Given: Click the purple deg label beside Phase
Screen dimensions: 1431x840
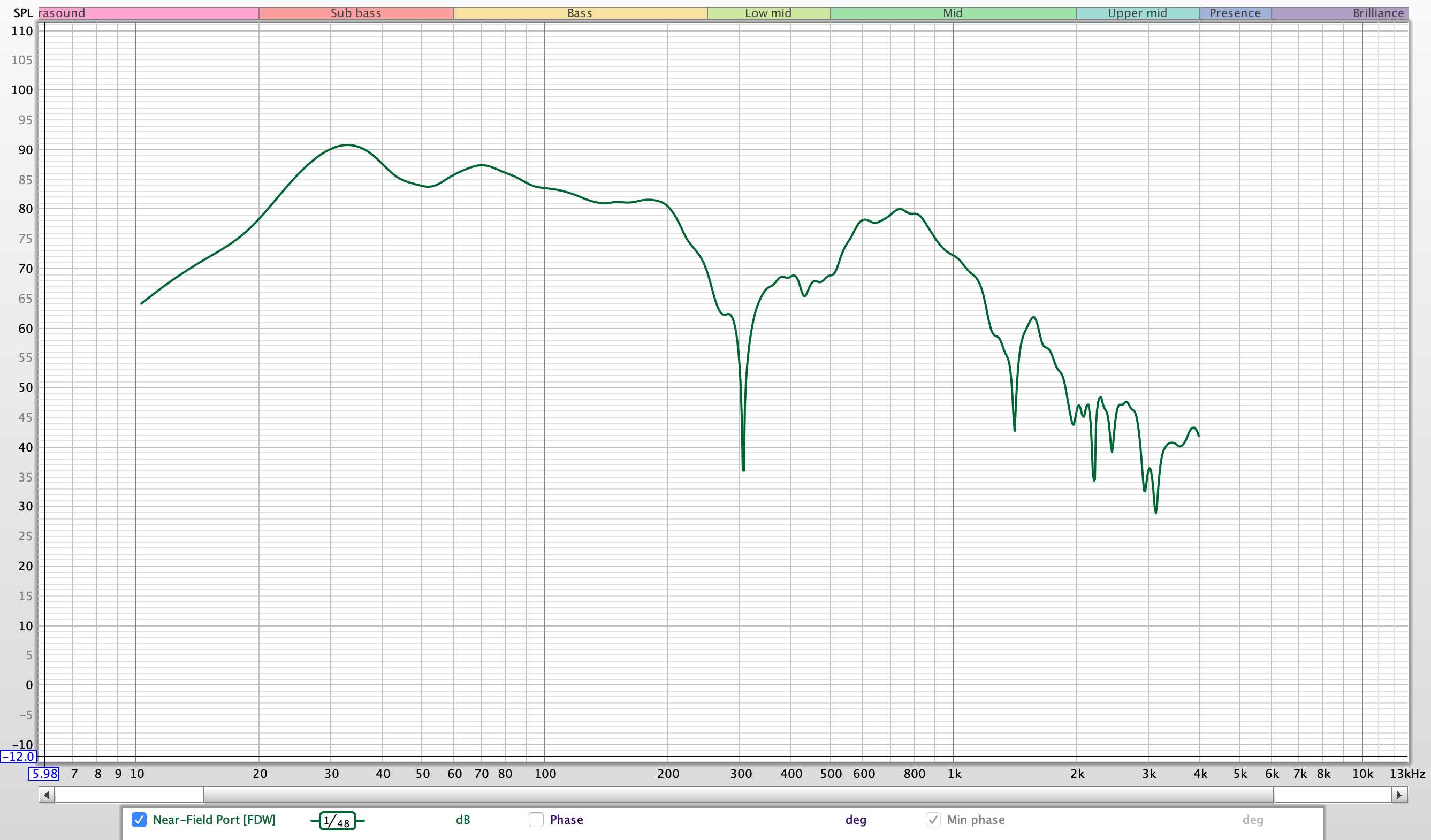Looking at the screenshot, I should click(856, 820).
